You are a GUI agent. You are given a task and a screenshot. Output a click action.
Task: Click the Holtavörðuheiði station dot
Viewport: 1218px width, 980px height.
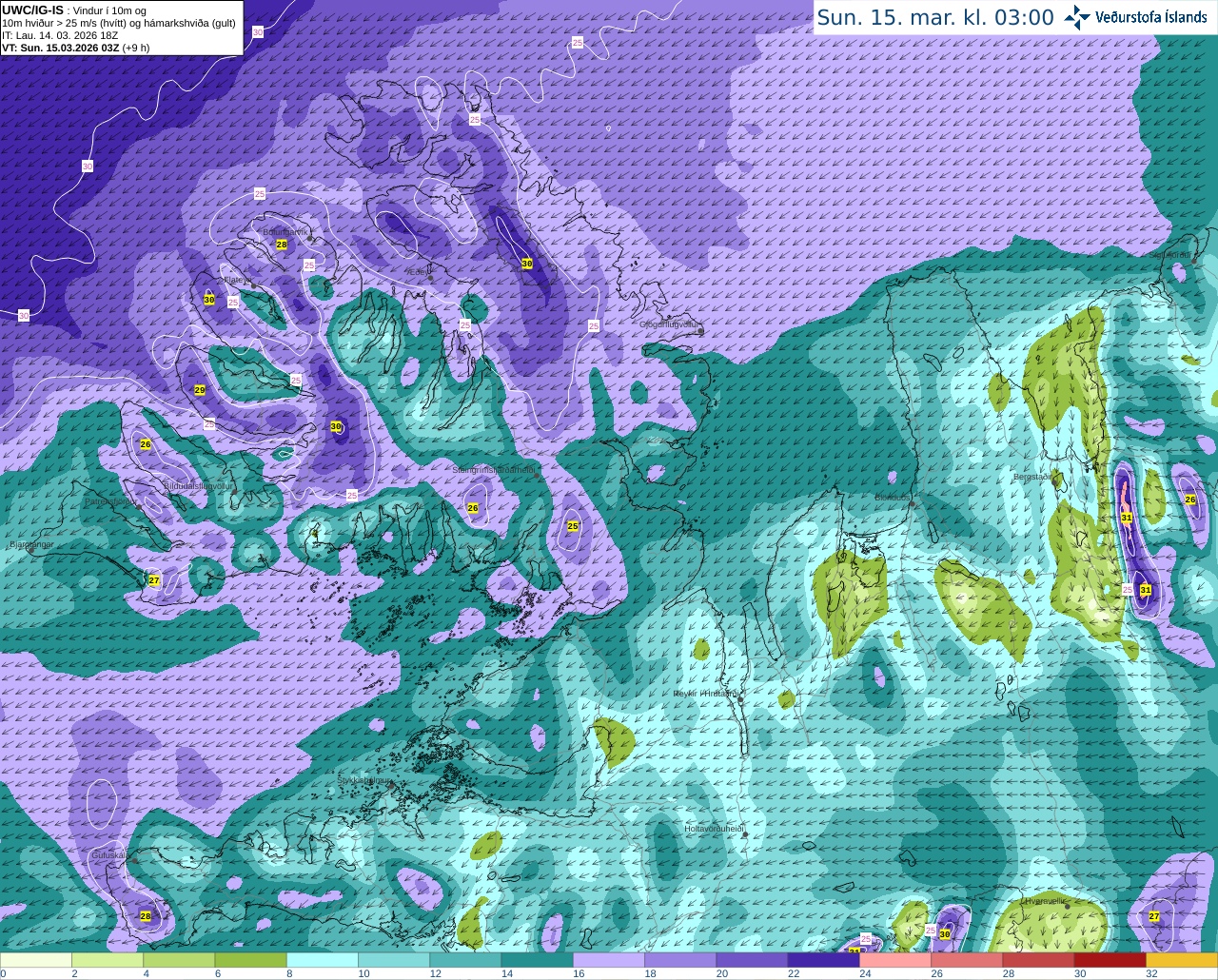(744, 834)
